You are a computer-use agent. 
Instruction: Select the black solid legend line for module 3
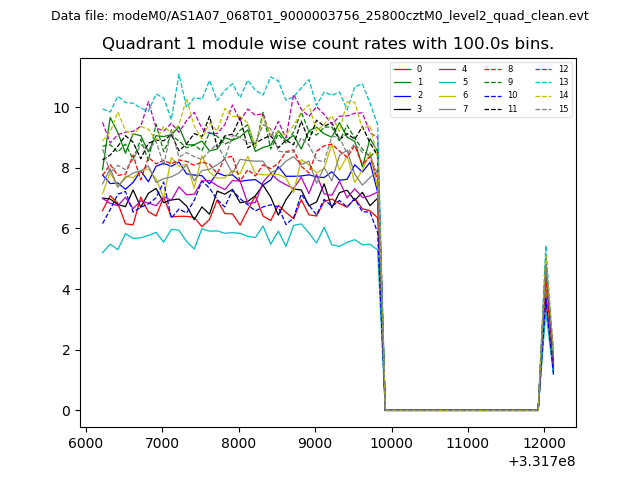(x=403, y=108)
